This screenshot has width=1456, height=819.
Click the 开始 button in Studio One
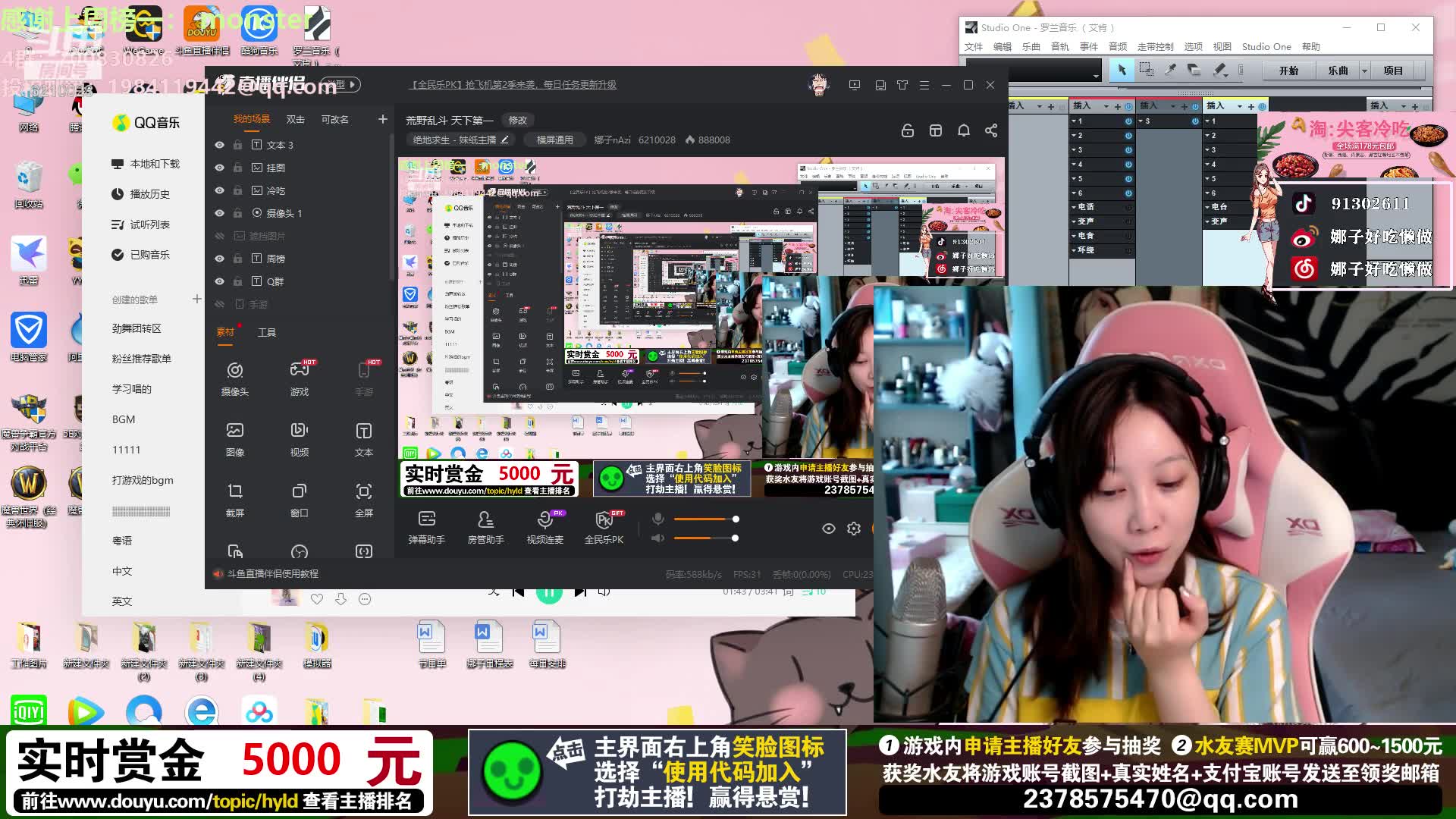[x=1288, y=71]
